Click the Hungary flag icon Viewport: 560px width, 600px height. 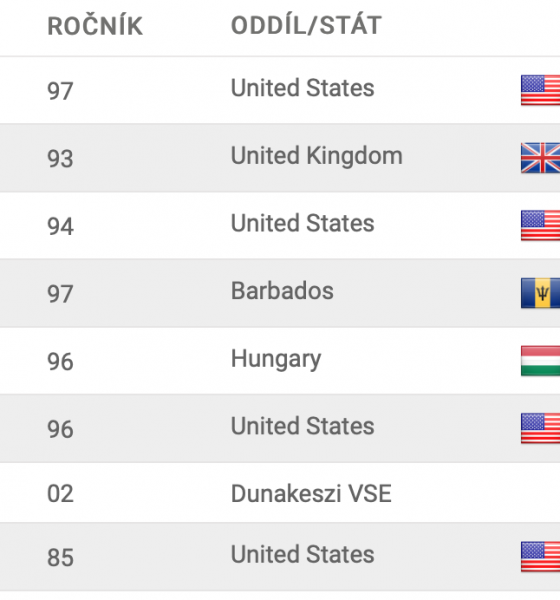(540, 361)
